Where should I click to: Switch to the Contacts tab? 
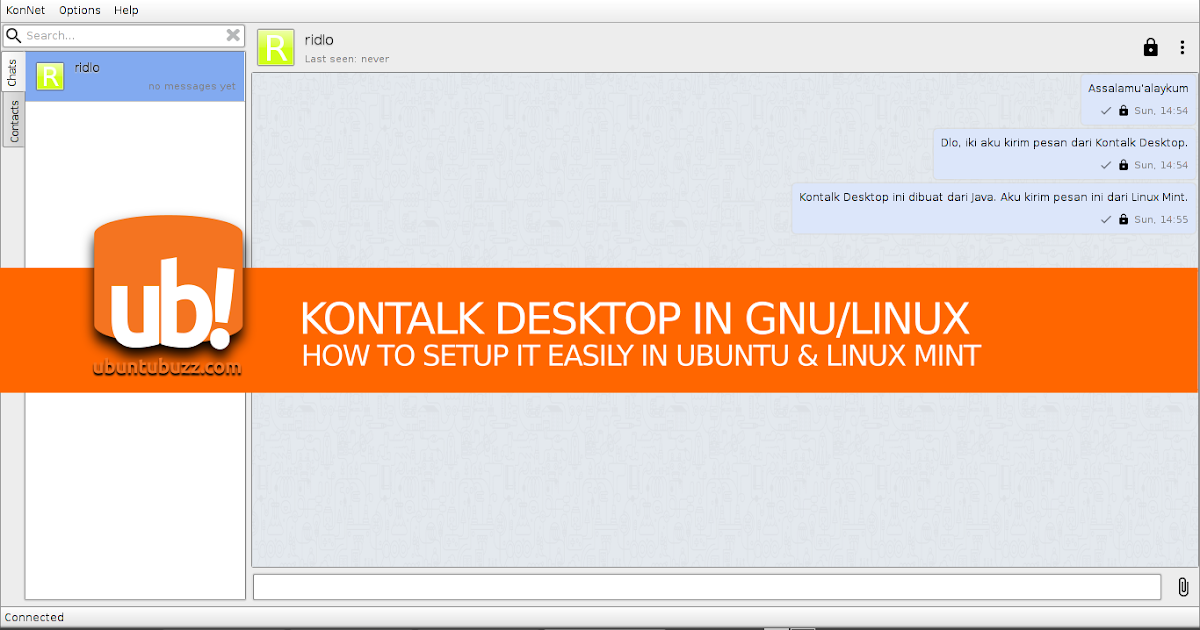(13, 120)
